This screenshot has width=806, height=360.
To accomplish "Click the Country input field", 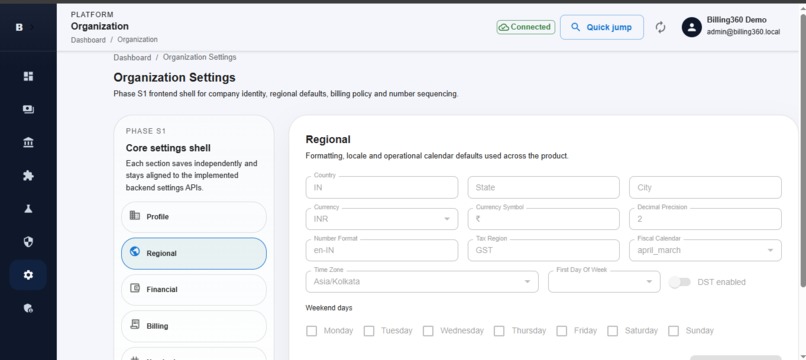I will [382, 187].
